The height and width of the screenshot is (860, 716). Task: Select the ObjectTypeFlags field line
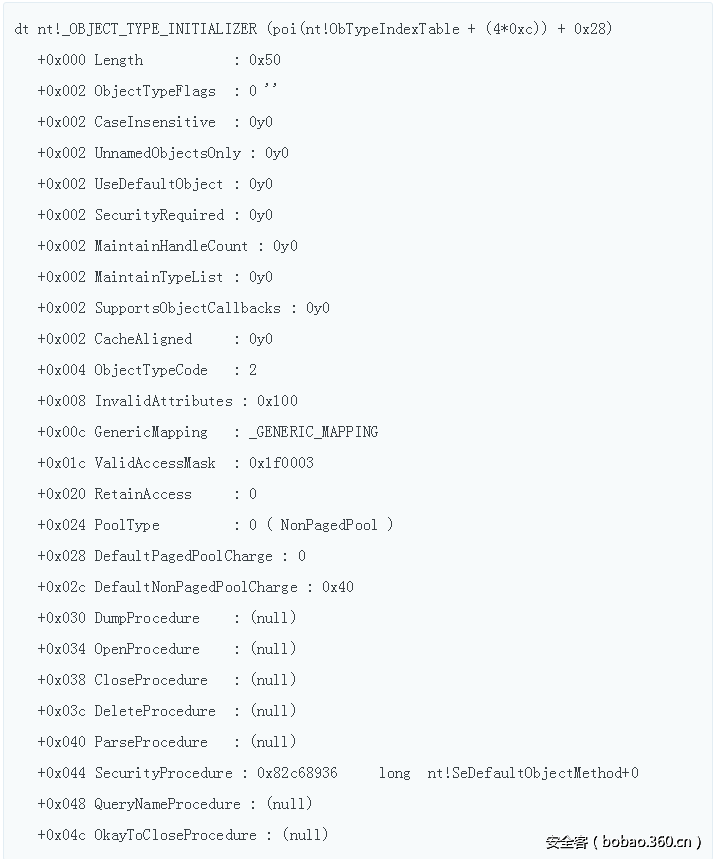click(x=158, y=91)
